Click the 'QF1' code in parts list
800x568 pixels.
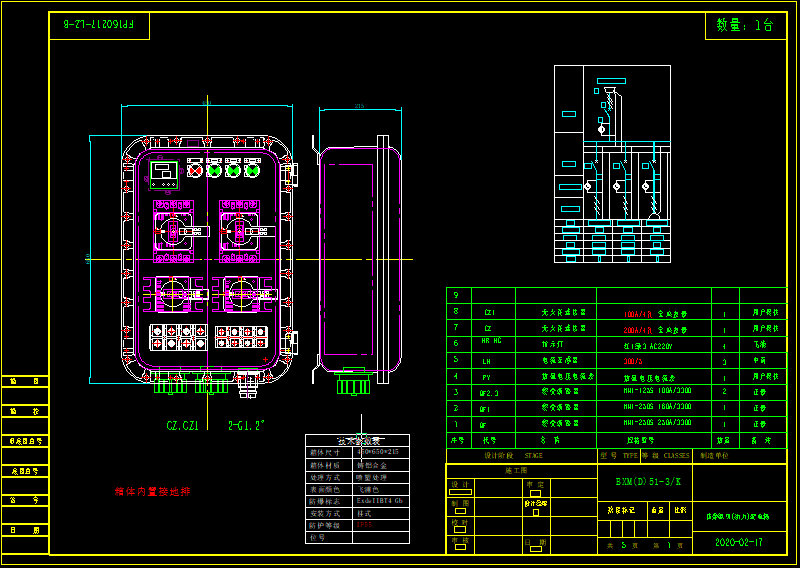point(484,409)
